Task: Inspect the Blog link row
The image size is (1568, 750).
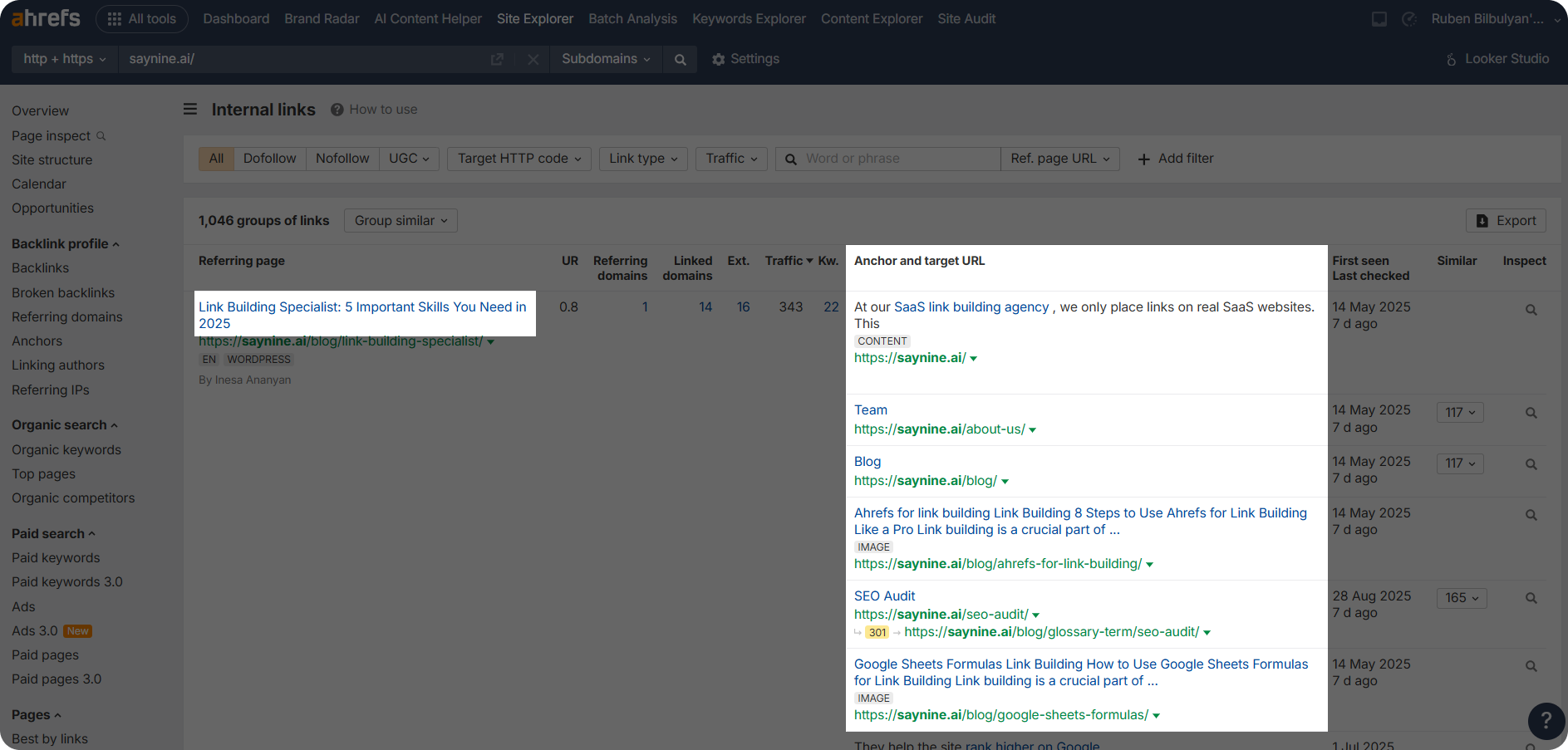Action: (1531, 464)
